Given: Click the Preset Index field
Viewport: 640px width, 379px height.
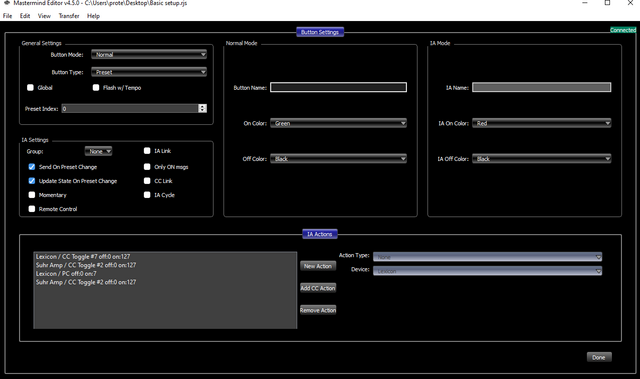Looking at the screenshot, I should [130, 109].
